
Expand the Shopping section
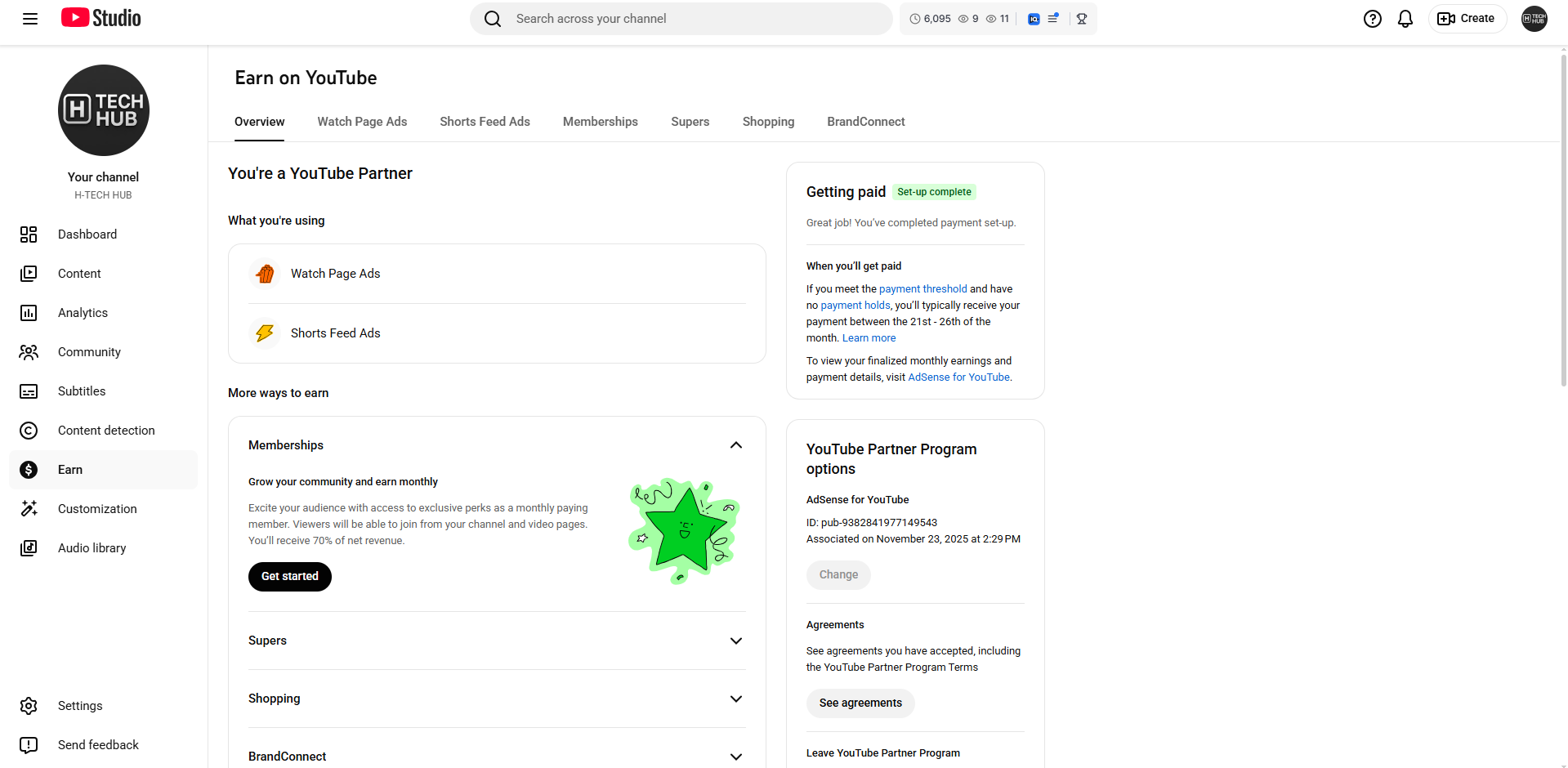click(x=735, y=699)
